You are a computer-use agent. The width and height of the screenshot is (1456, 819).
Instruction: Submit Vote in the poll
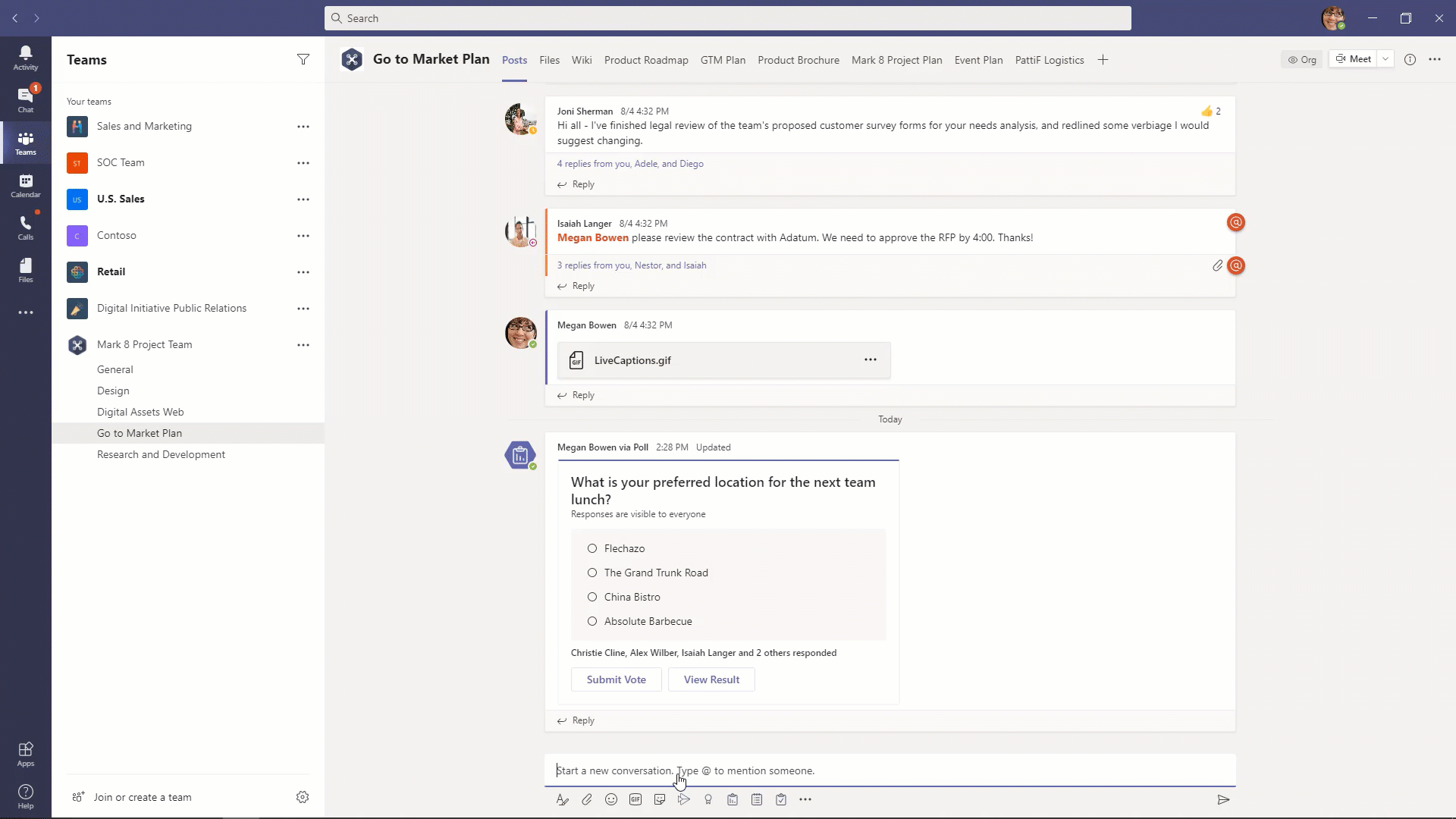coord(616,679)
